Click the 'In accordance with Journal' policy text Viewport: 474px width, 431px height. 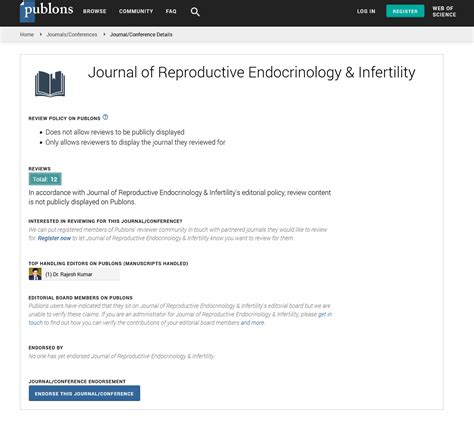[x=180, y=197]
